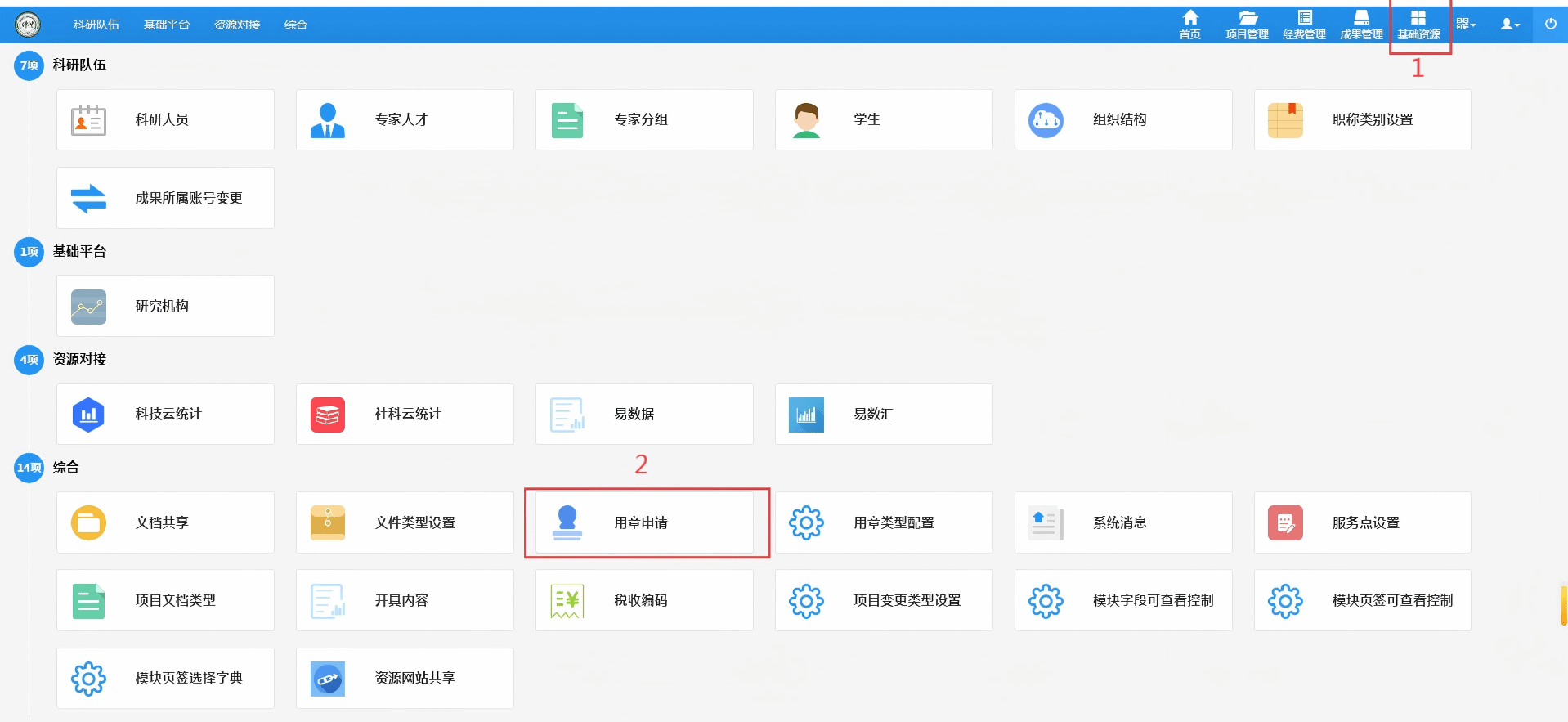The height and width of the screenshot is (722, 1568).
Task: Open the 科技云统计 hexagon chart icon
Action: (88, 415)
